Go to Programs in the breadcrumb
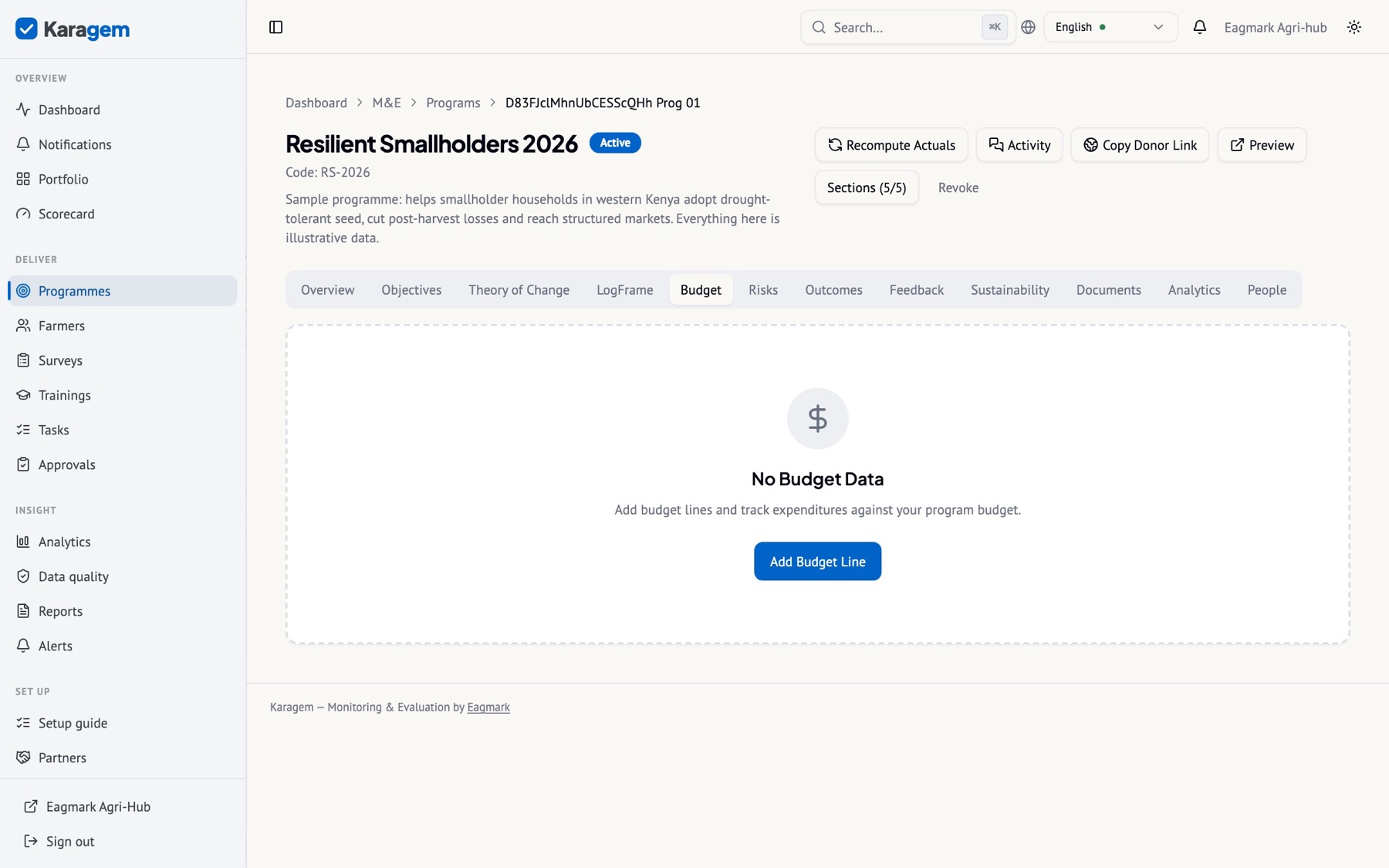This screenshot has width=1389, height=868. click(453, 103)
